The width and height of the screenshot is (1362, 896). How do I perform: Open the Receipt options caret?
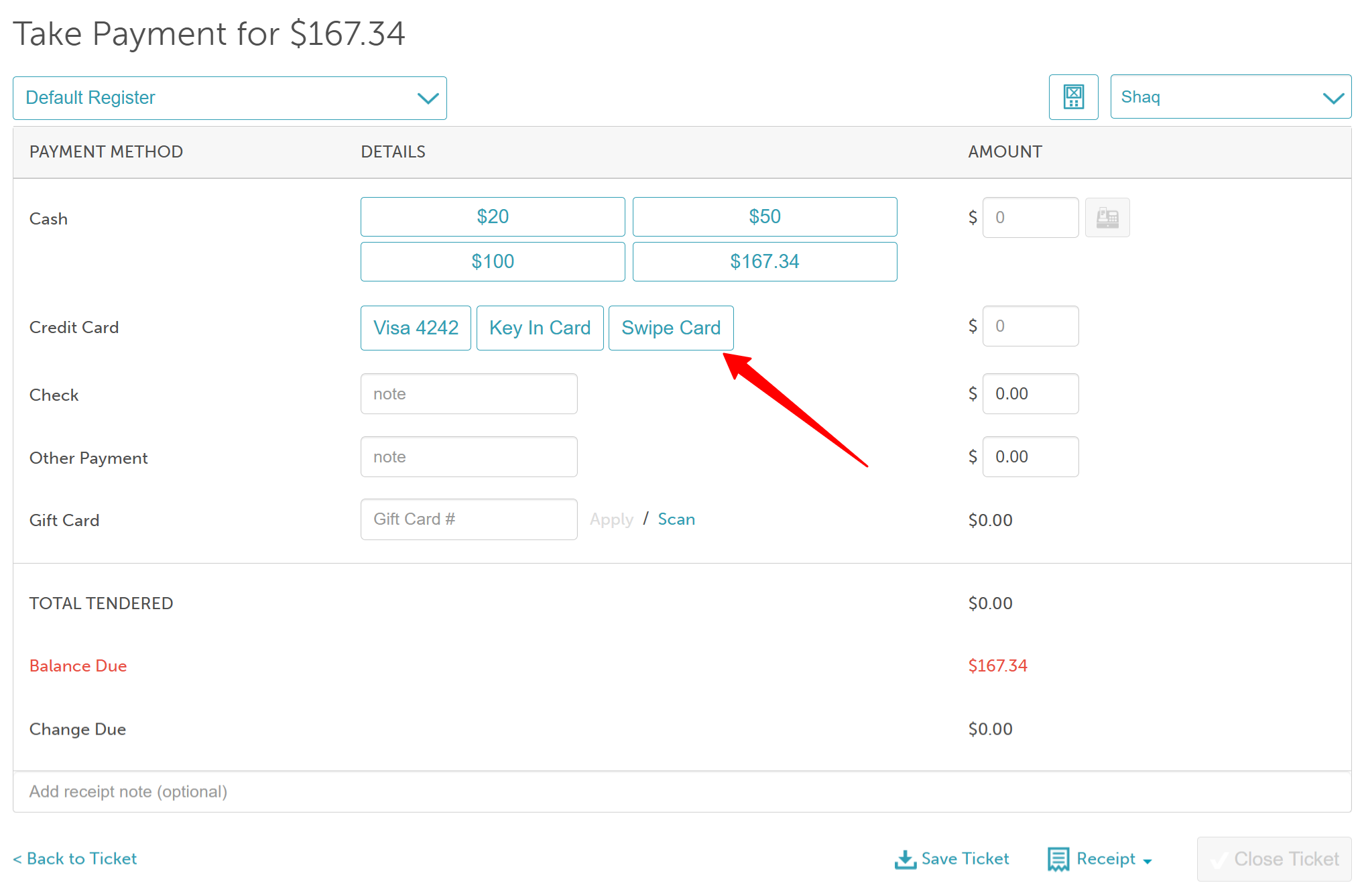coord(1148,861)
